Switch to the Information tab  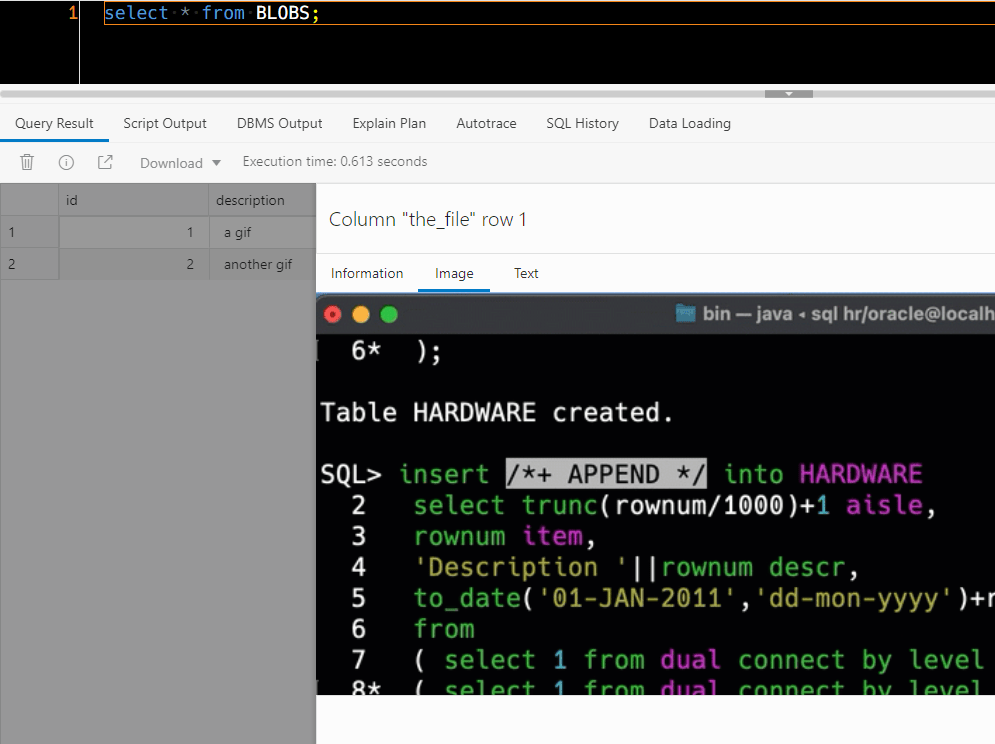(367, 273)
